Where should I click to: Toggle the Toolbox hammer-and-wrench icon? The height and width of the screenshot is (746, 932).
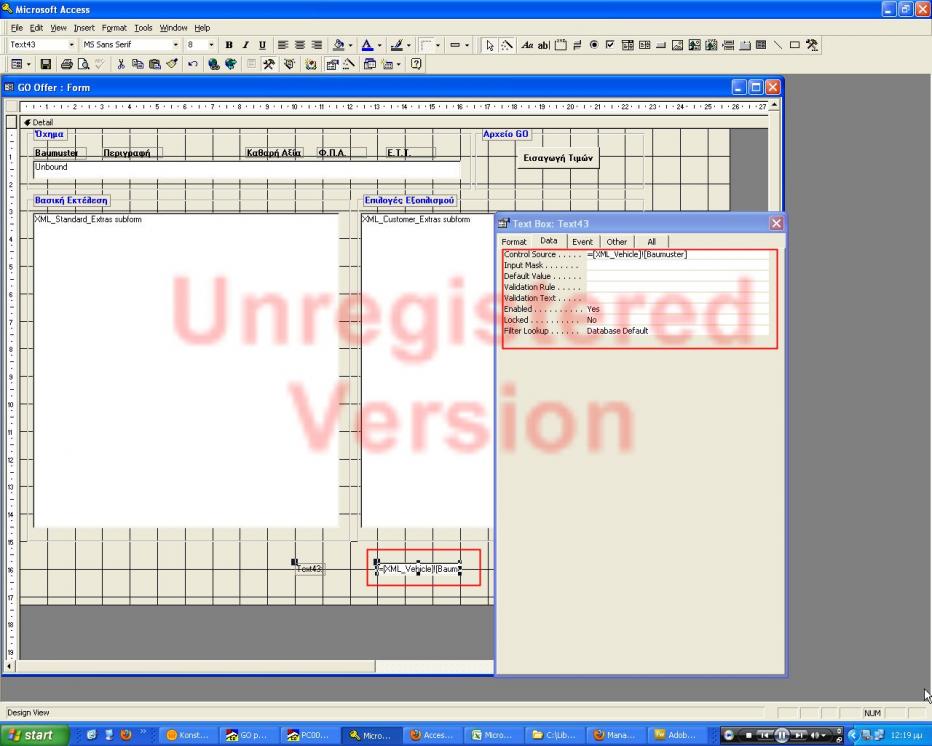269,64
